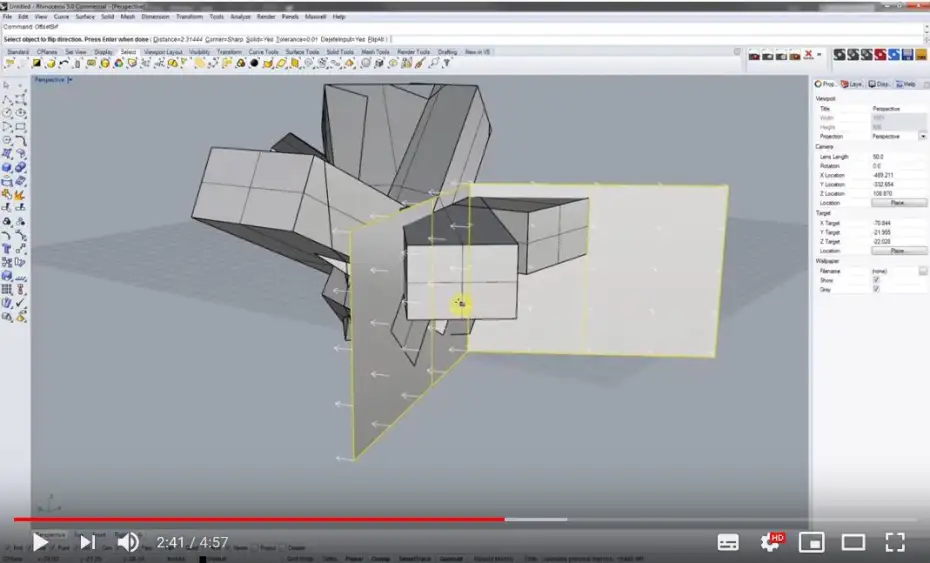The width and height of the screenshot is (930, 563).
Task: Mute the video volume
Action: [128, 542]
